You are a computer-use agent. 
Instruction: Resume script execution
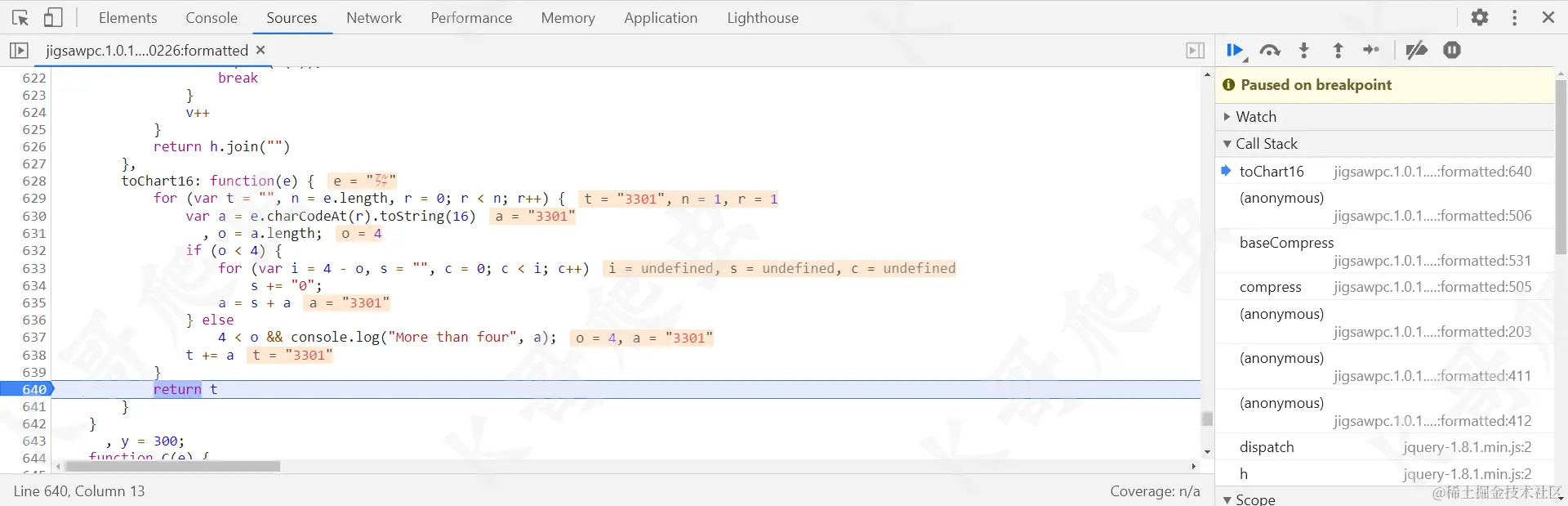pyautogui.click(x=1236, y=51)
